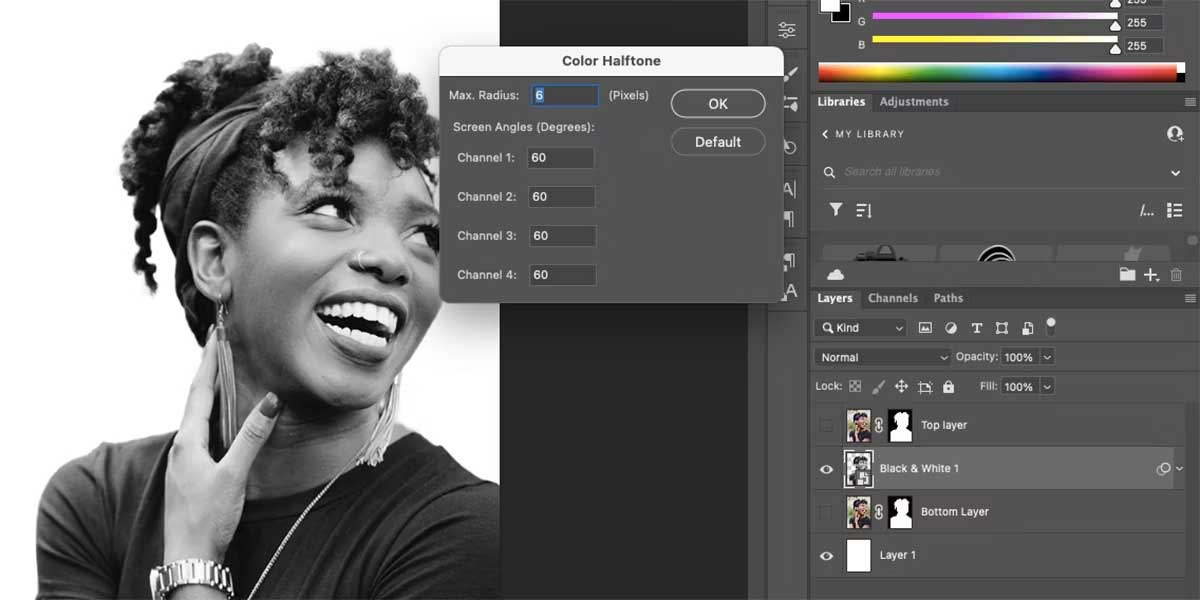This screenshot has height=600, width=1200.
Task: Open the Cloud Documents sync status icon
Action: tap(836, 275)
